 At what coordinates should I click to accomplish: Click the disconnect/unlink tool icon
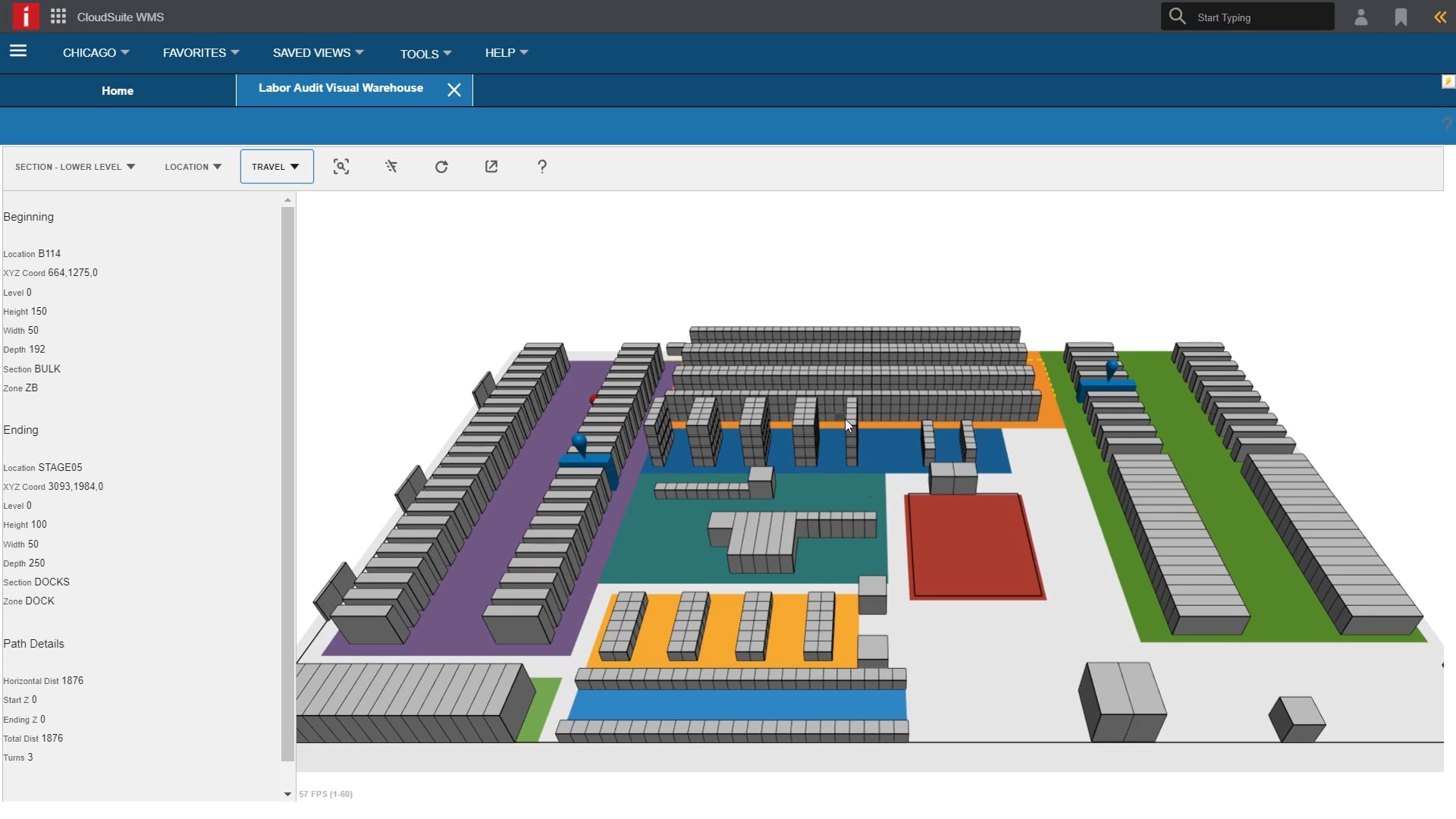point(391,166)
